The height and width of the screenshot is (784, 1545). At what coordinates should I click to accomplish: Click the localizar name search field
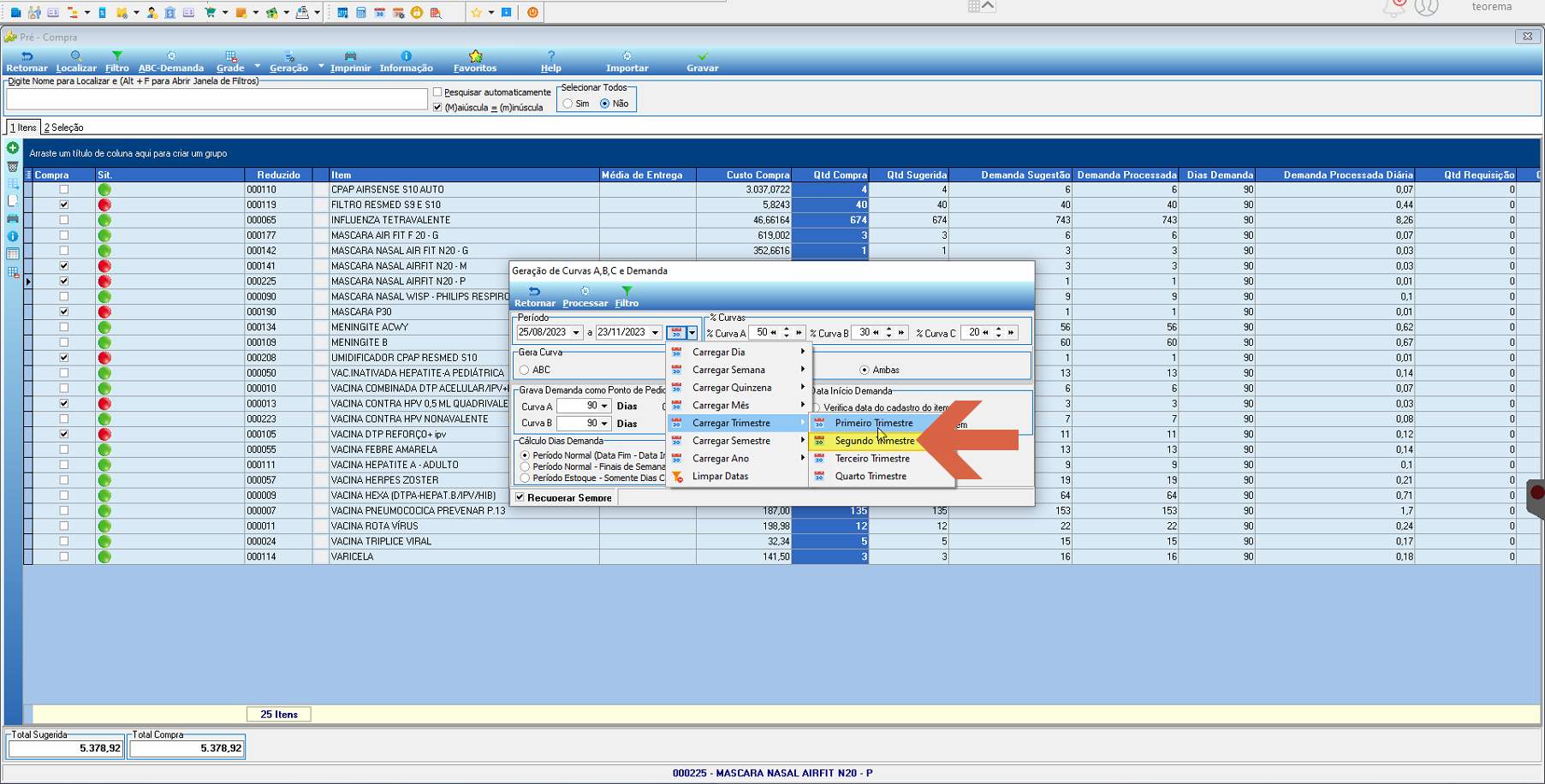point(217,99)
